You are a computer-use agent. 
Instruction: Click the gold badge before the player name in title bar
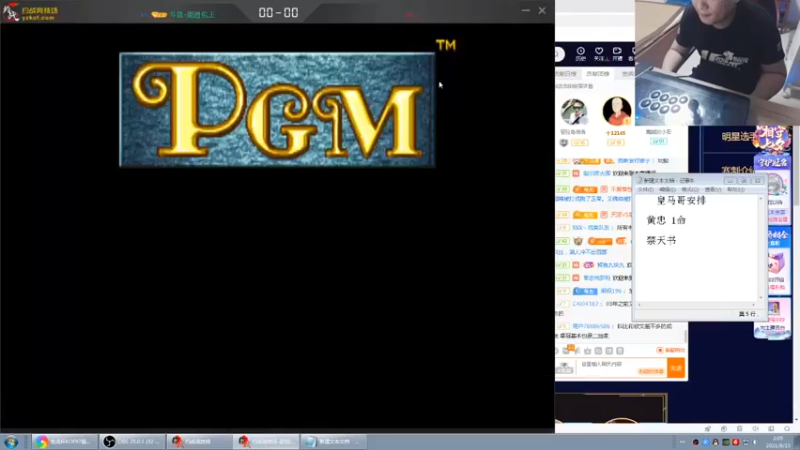coord(159,15)
